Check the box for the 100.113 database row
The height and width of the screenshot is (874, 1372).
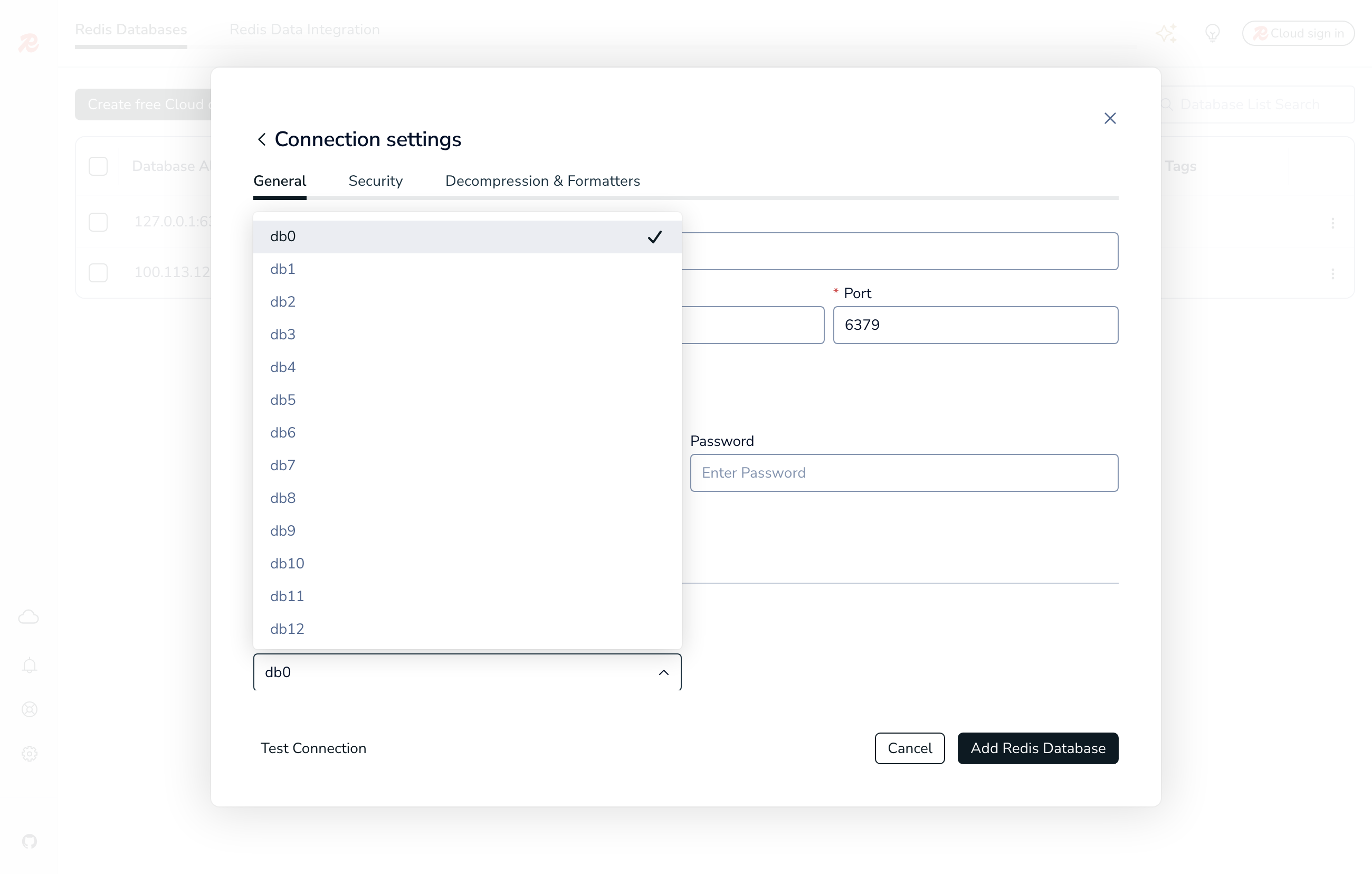[98, 272]
